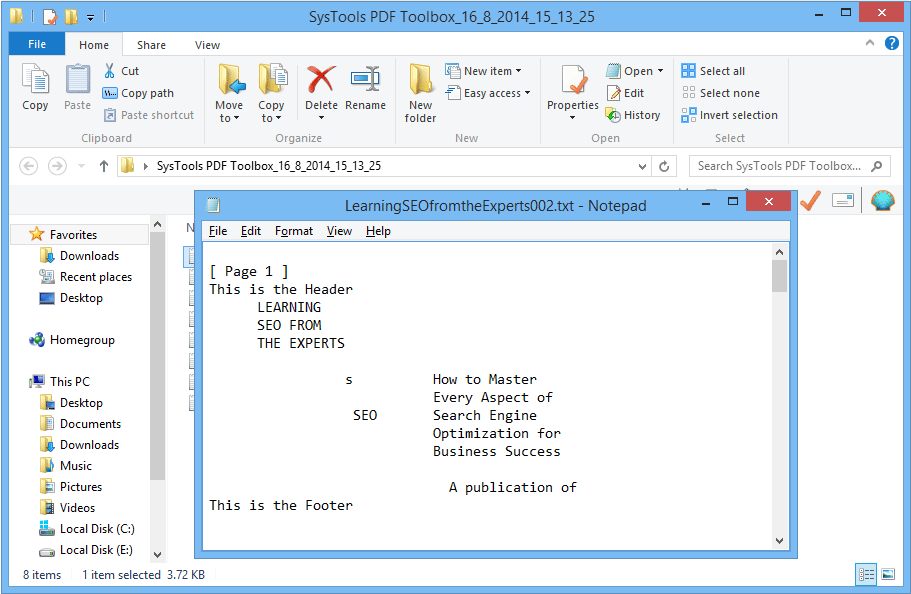Image resolution: width=911 pixels, height=594 pixels.
Task: Click the Copy icon in Clipboard group
Action: [35, 80]
